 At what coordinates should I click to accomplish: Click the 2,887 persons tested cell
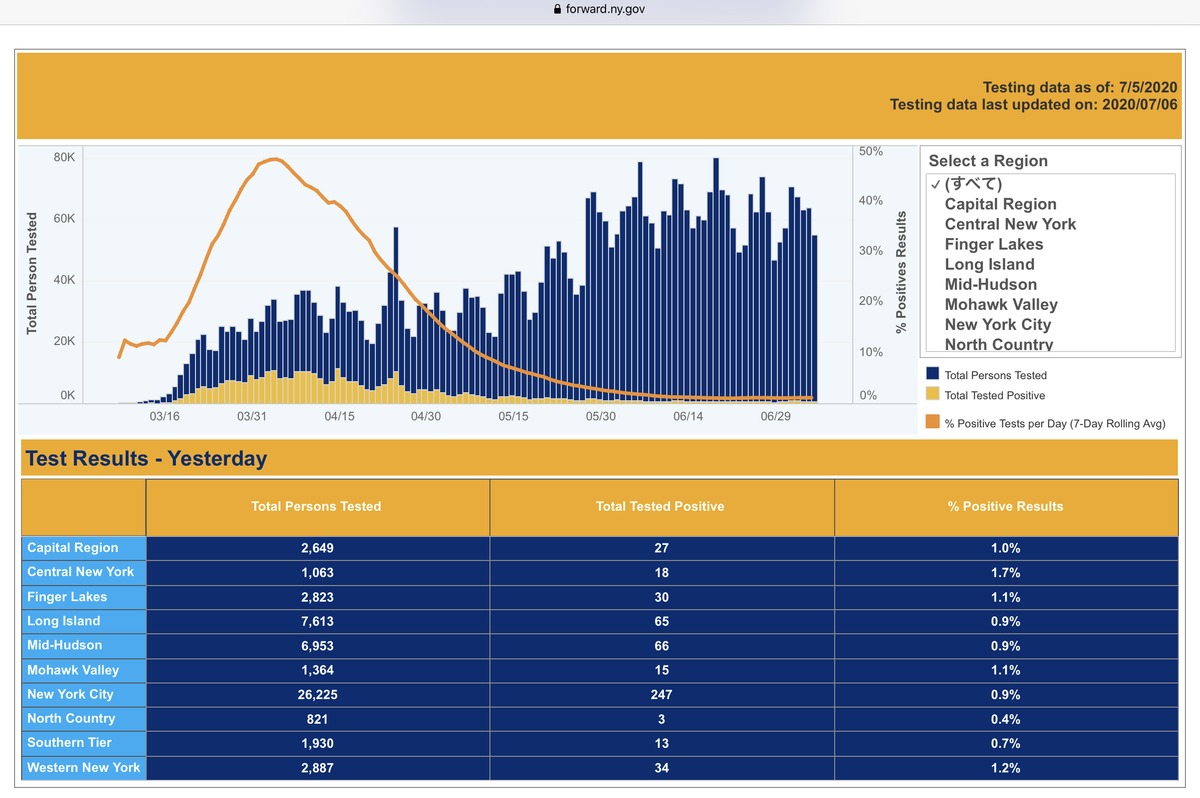click(317, 767)
